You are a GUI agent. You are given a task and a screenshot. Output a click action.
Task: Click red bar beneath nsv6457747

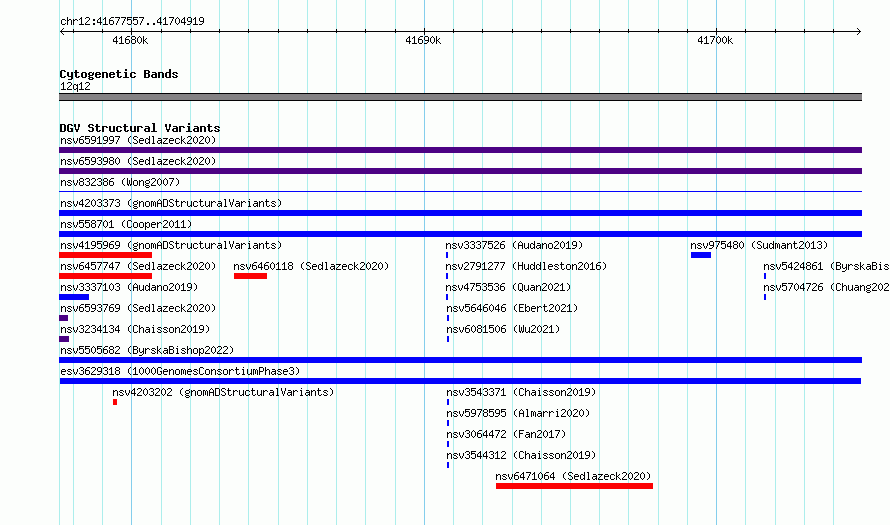(106, 276)
